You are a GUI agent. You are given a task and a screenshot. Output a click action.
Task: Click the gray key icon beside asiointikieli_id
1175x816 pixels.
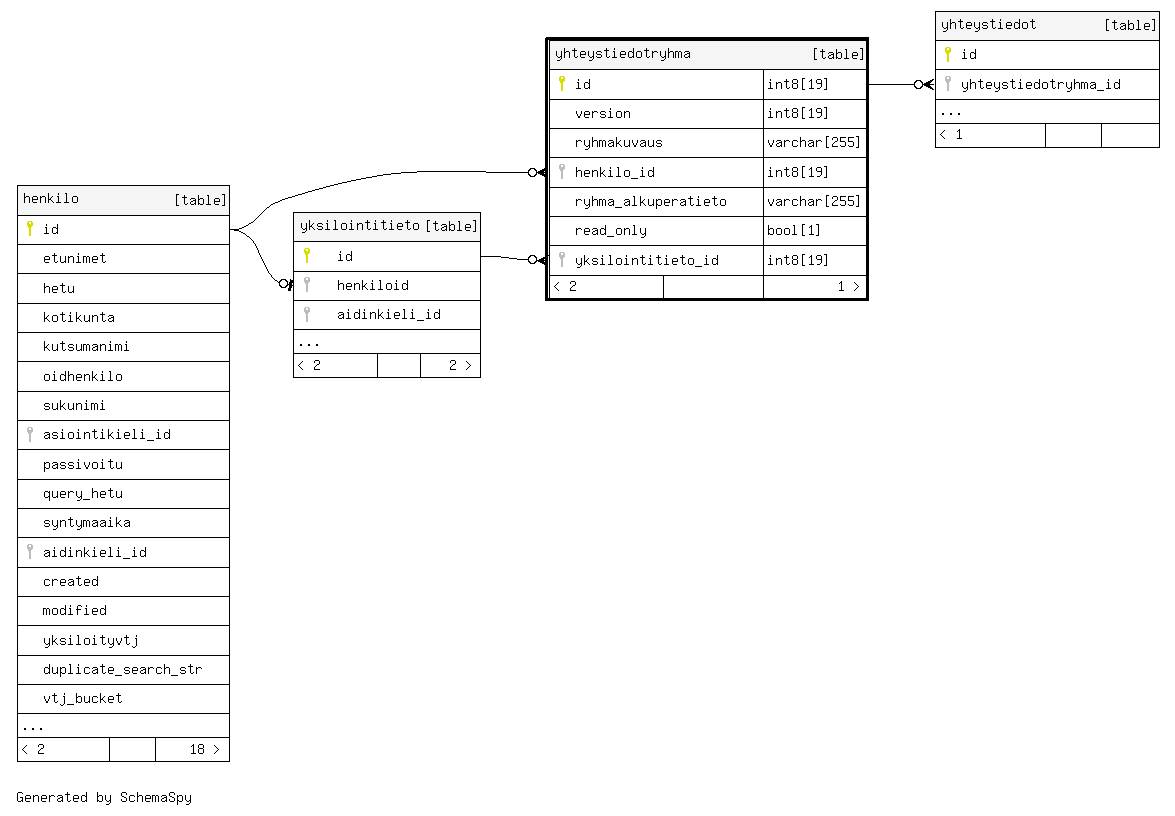point(30,435)
